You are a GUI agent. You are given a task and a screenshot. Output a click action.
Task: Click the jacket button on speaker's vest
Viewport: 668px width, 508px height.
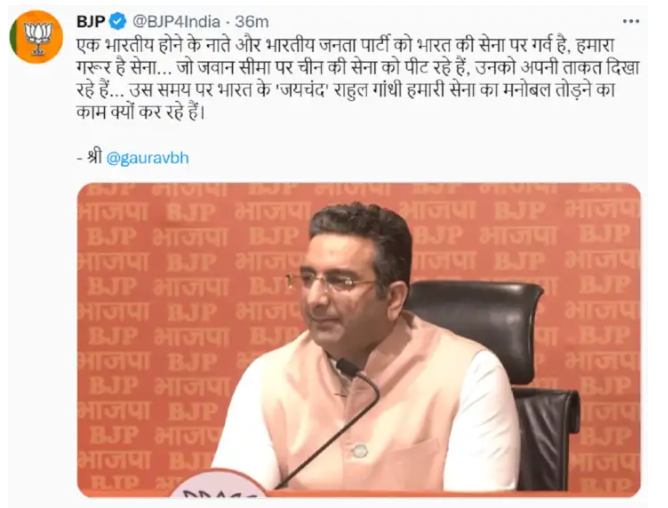click(x=360, y=451)
